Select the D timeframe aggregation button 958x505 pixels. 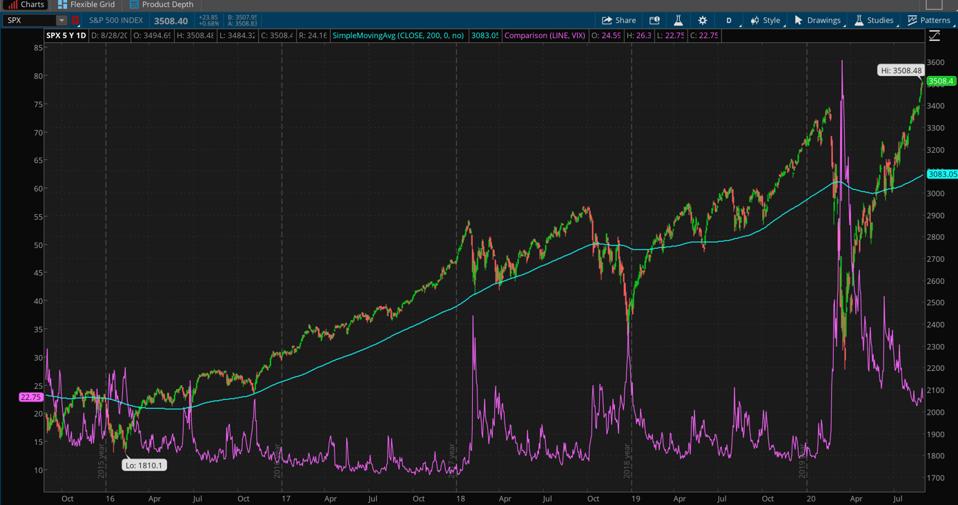(x=729, y=20)
